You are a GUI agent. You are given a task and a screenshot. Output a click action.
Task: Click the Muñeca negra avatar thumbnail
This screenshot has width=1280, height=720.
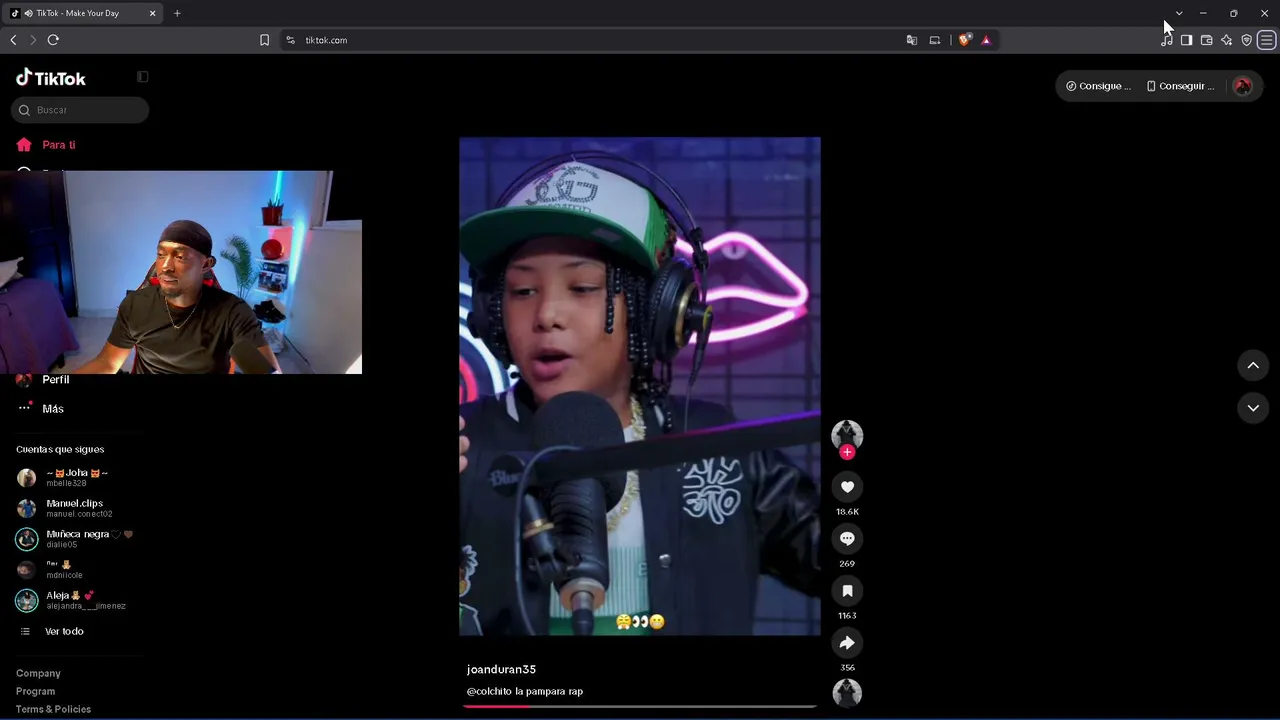tap(27, 539)
